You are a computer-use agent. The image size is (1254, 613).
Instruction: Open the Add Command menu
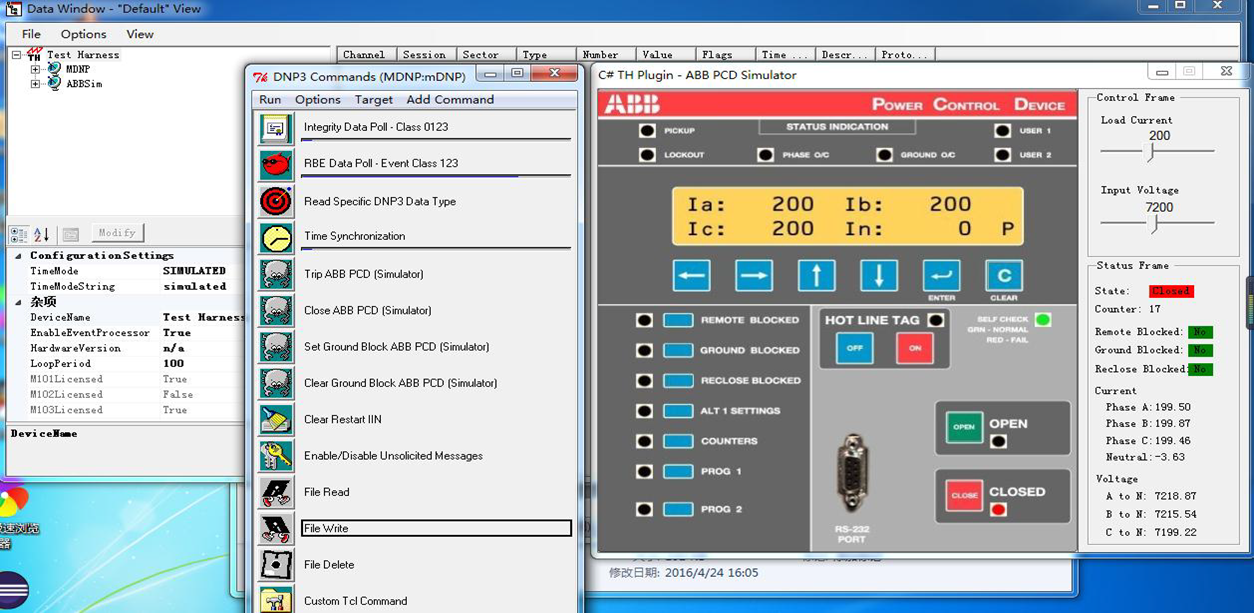(450, 100)
